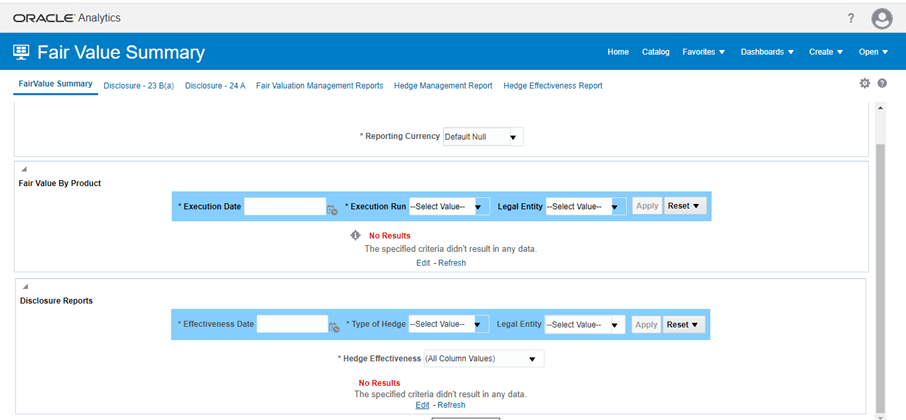
Task: Collapse the Fair Value By Product section
Action: 24,170
